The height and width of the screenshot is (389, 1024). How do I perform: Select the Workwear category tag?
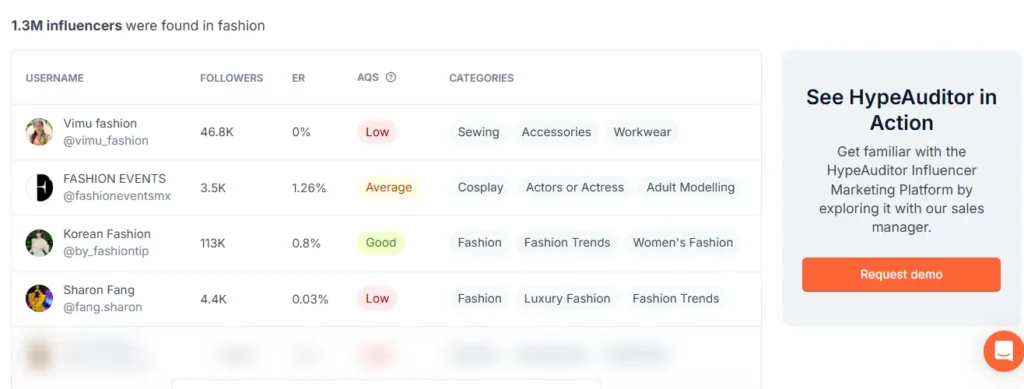coord(642,132)
